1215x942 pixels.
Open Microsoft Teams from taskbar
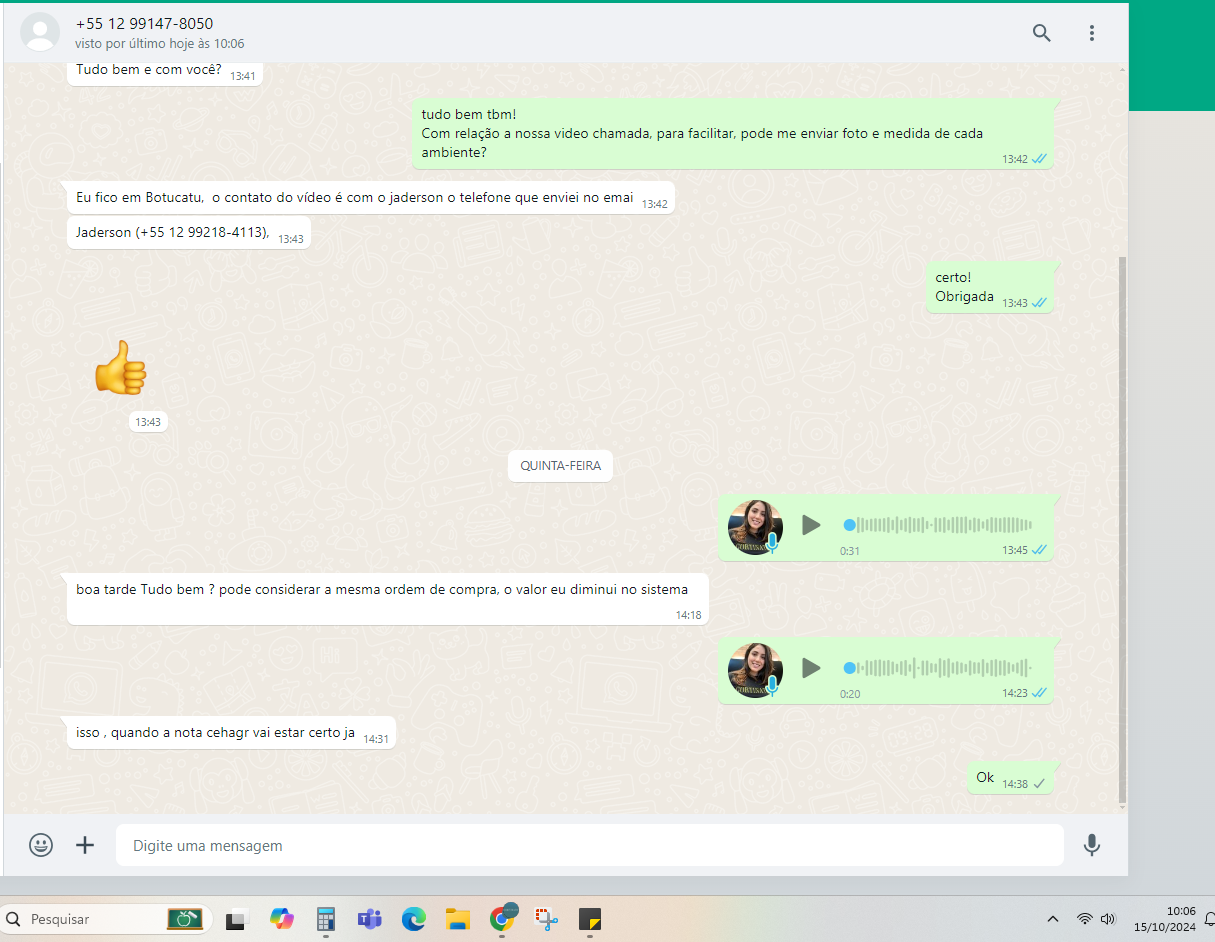(370, 919)
